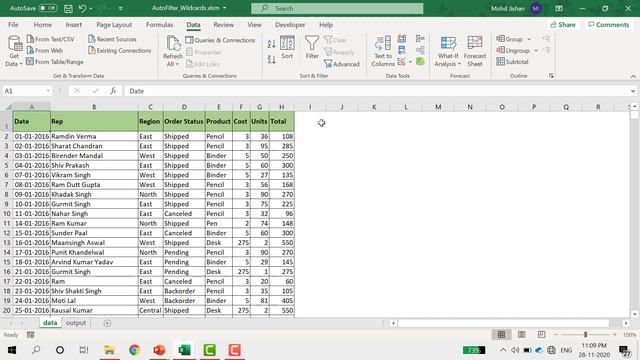Open the Page Layout tab
The height and width of the screenshot is (360, 640).
pos(114,24)
